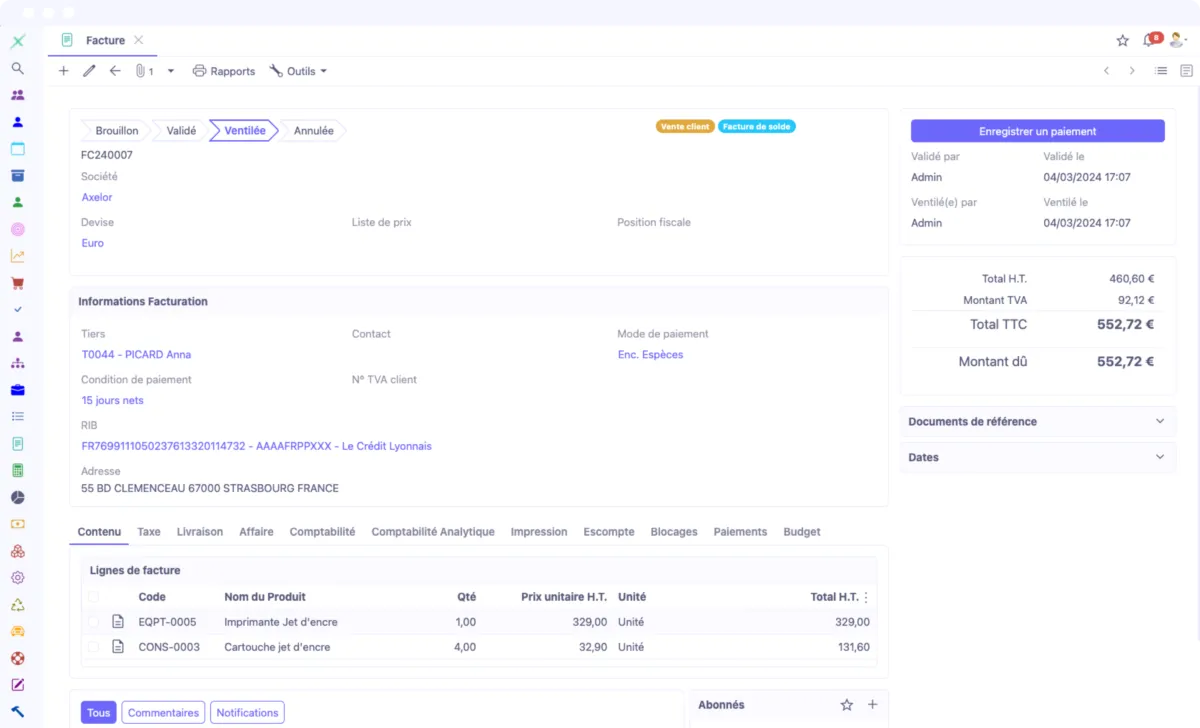Click the Commentaires filter button

[163, 713]
